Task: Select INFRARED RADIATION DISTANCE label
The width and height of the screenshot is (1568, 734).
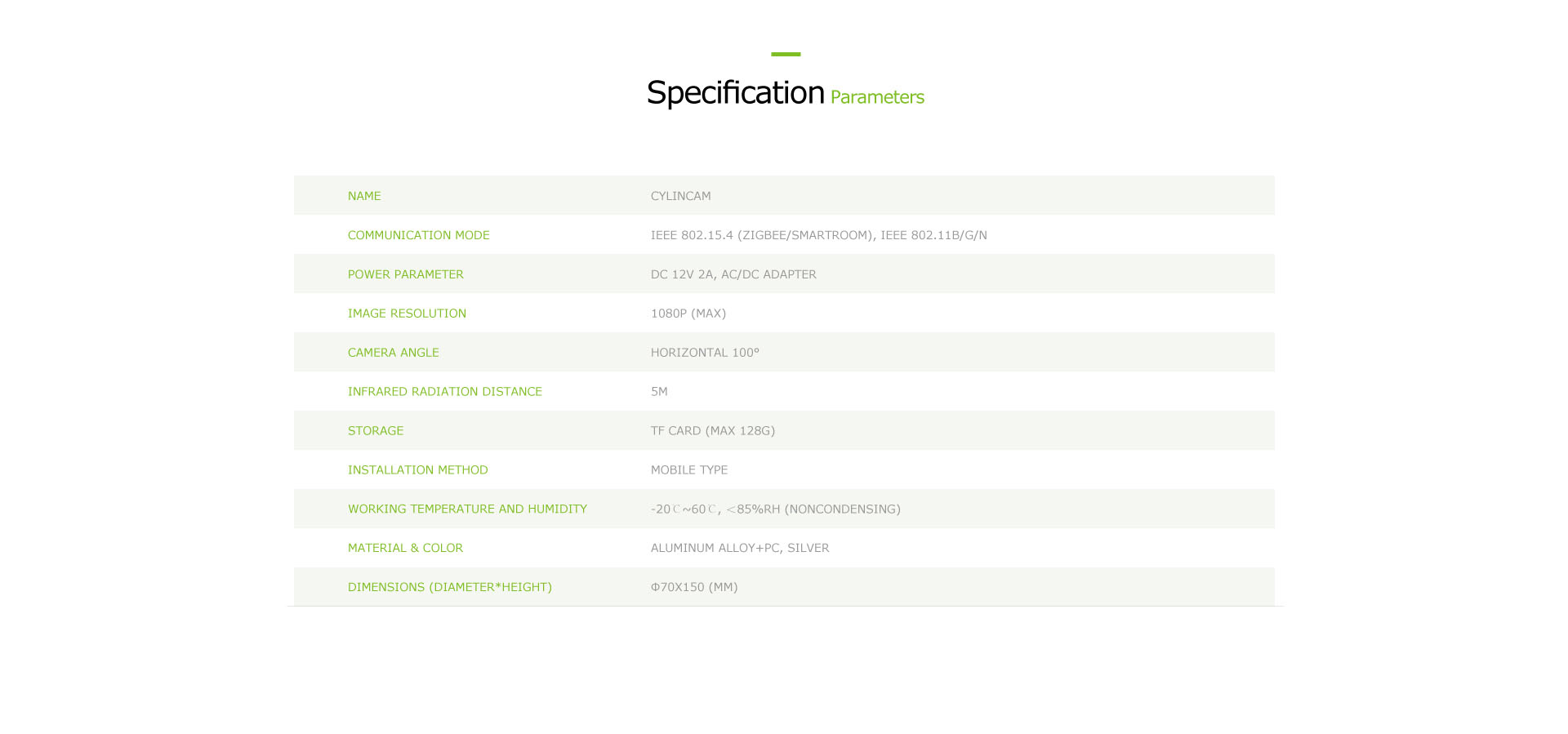Action: 444,392
